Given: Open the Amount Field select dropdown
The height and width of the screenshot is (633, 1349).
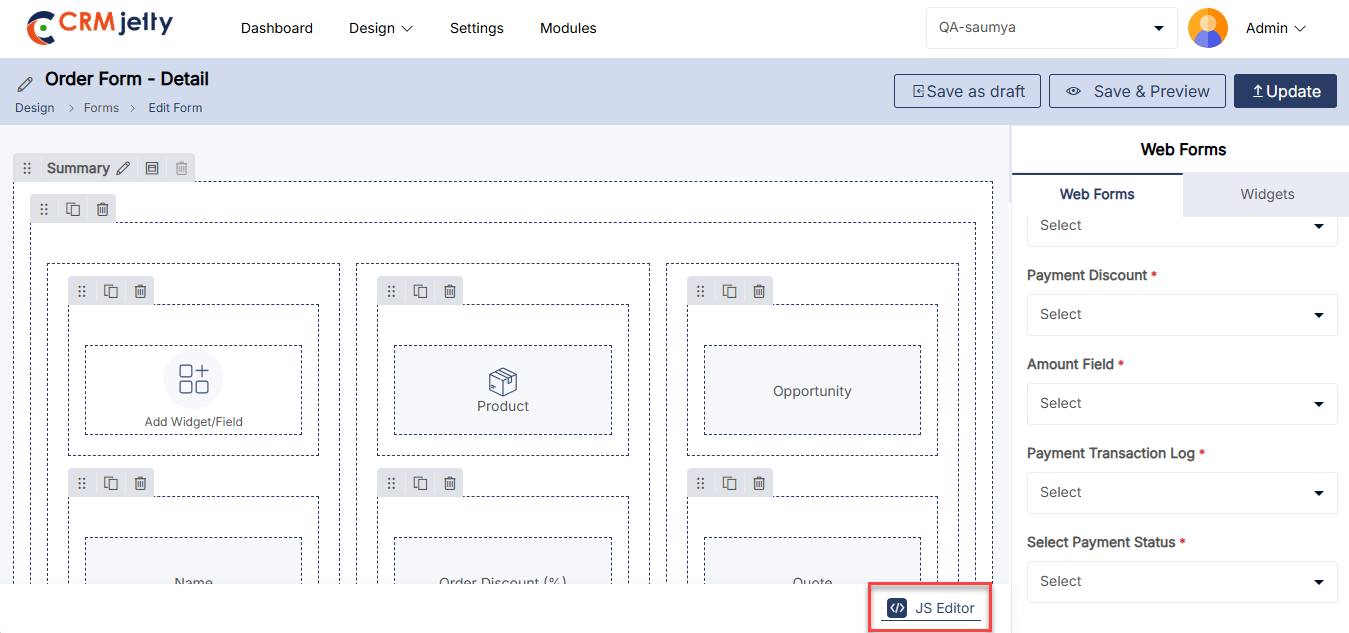Looking at the screenshot, I should click(x=1182, y=403).
